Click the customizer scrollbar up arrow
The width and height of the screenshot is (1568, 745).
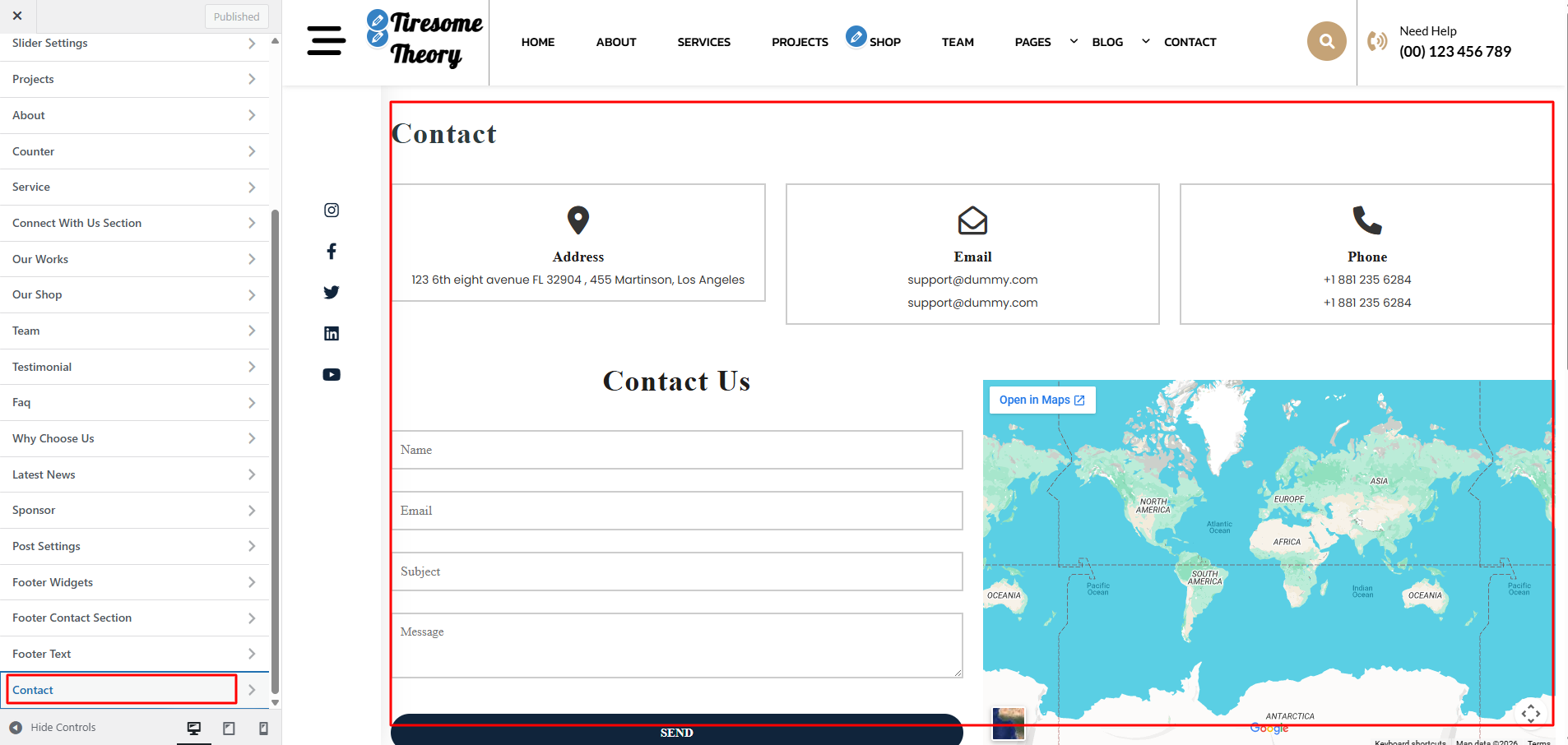pos(275,40)
